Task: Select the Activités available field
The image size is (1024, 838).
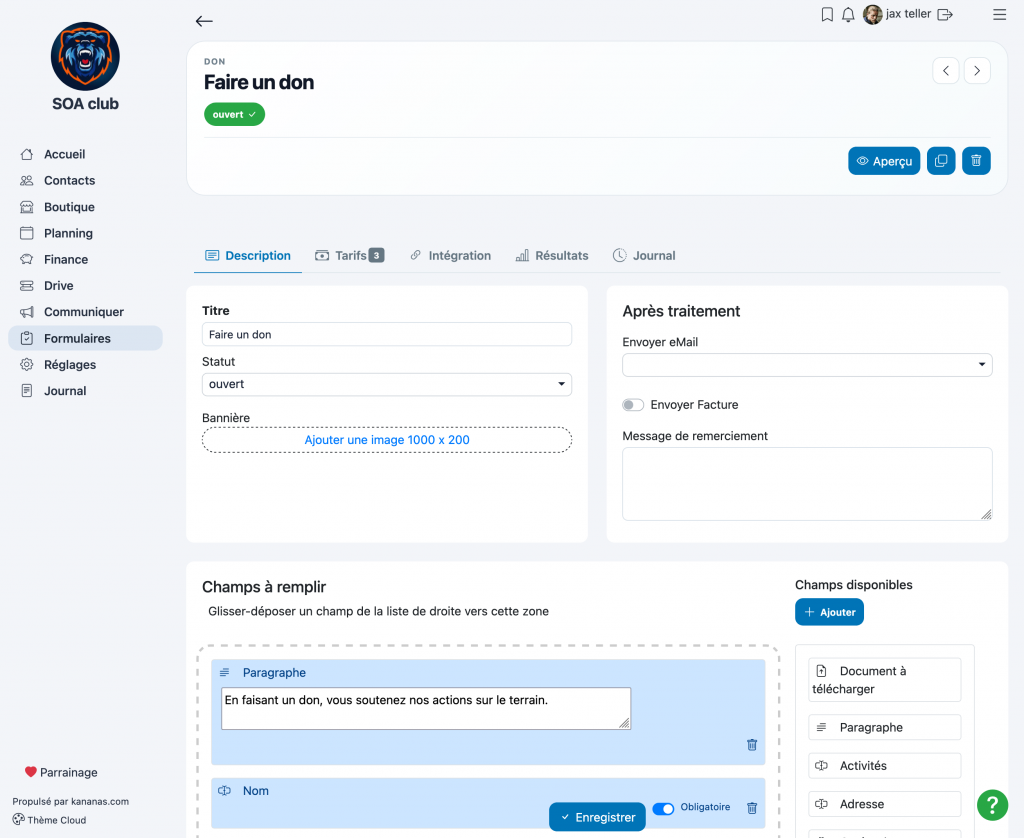Action: click(x=884, y=765)
